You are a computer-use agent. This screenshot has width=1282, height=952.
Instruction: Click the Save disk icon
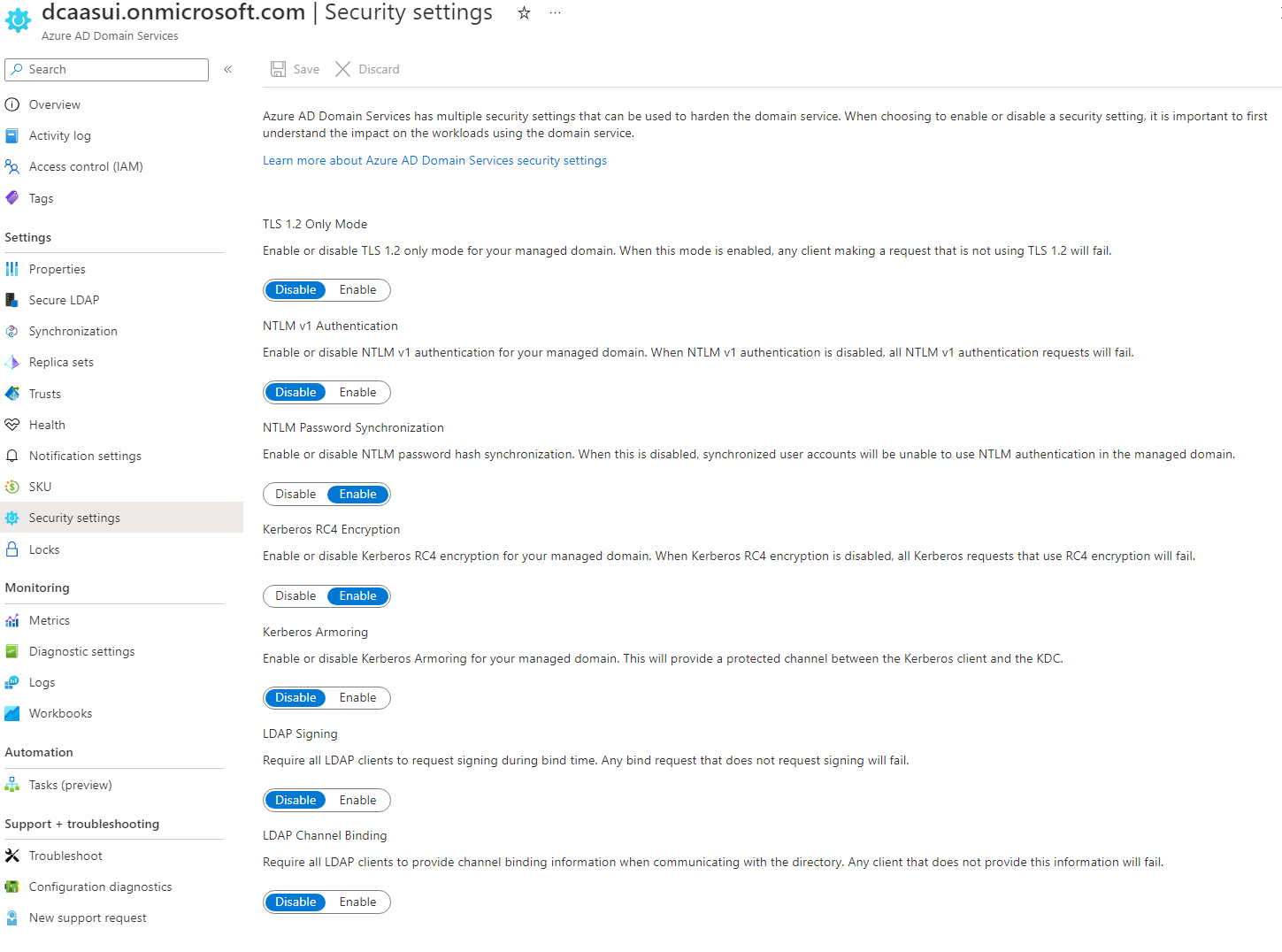[279, 69]
